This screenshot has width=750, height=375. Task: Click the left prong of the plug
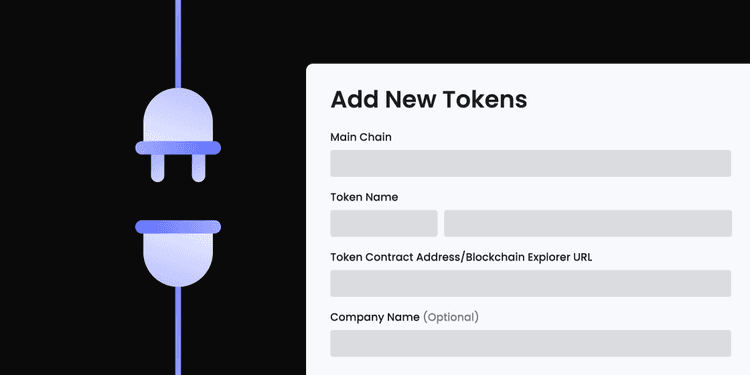[x=158, y=168]
